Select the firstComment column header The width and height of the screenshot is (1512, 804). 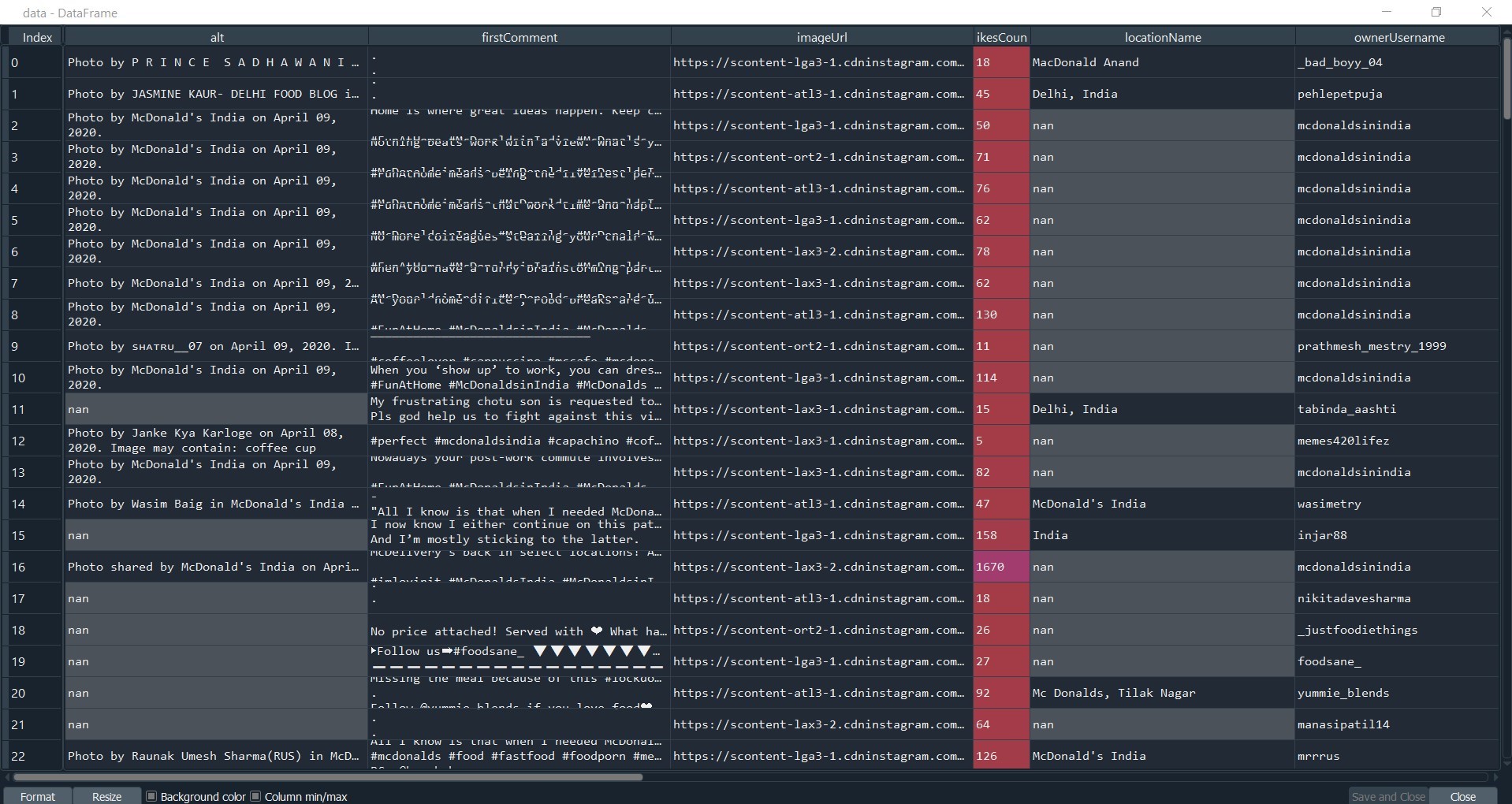click(x=520, y=37)
